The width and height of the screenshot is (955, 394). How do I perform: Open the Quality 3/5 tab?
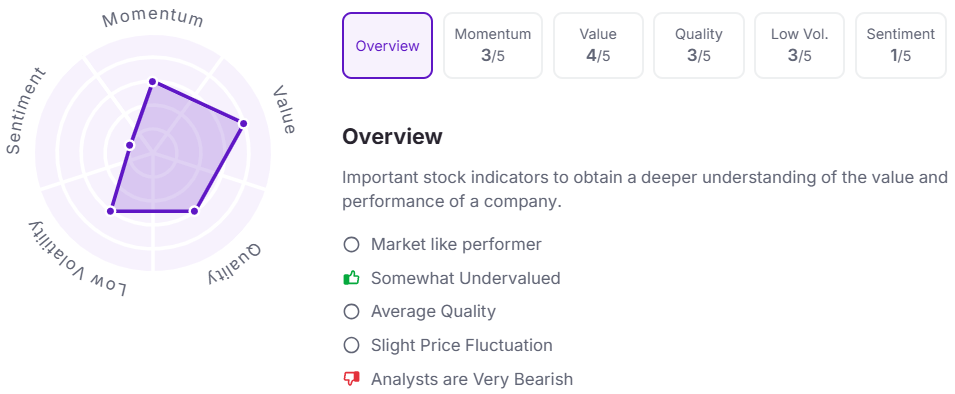click(699, 46)
